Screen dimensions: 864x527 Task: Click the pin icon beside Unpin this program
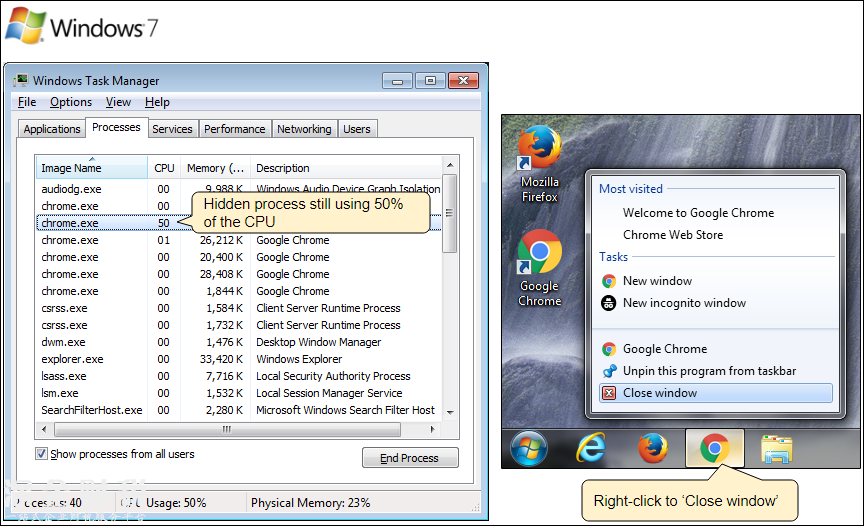[x=609, y=371]
